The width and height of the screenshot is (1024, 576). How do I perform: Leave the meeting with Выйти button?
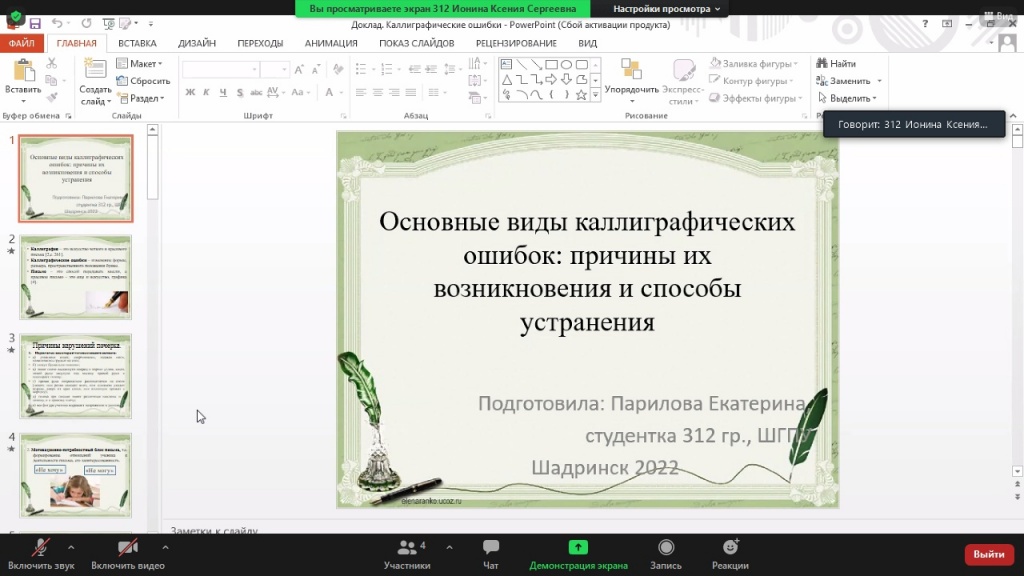coord(988,554)
